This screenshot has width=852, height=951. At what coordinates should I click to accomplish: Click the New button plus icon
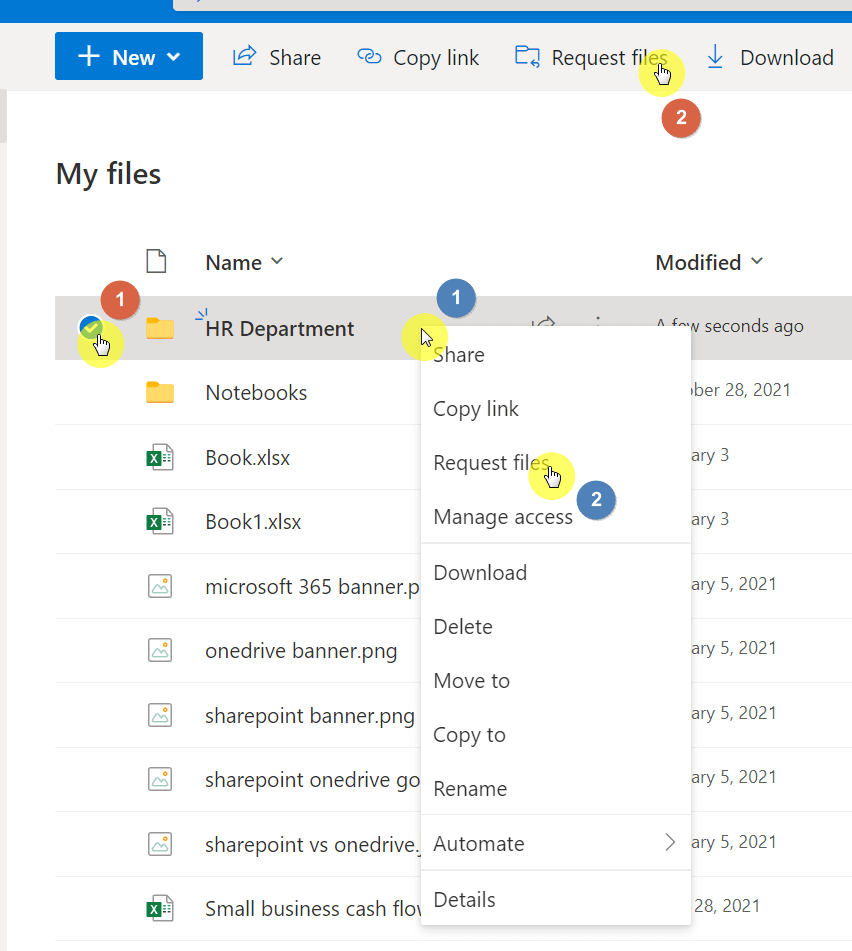click(x=89, y=56)
